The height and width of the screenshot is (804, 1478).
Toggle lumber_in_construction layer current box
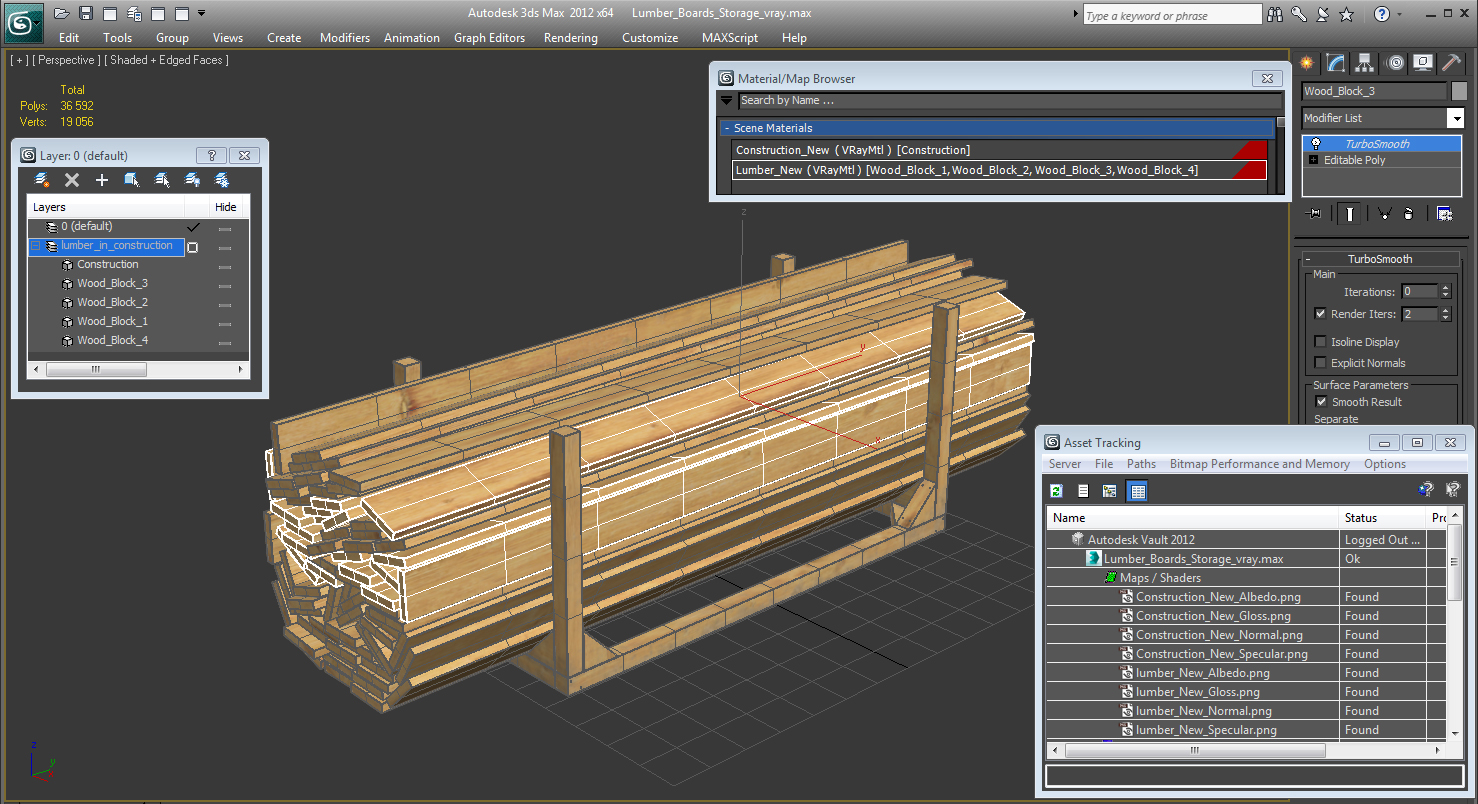click(193, 247)
